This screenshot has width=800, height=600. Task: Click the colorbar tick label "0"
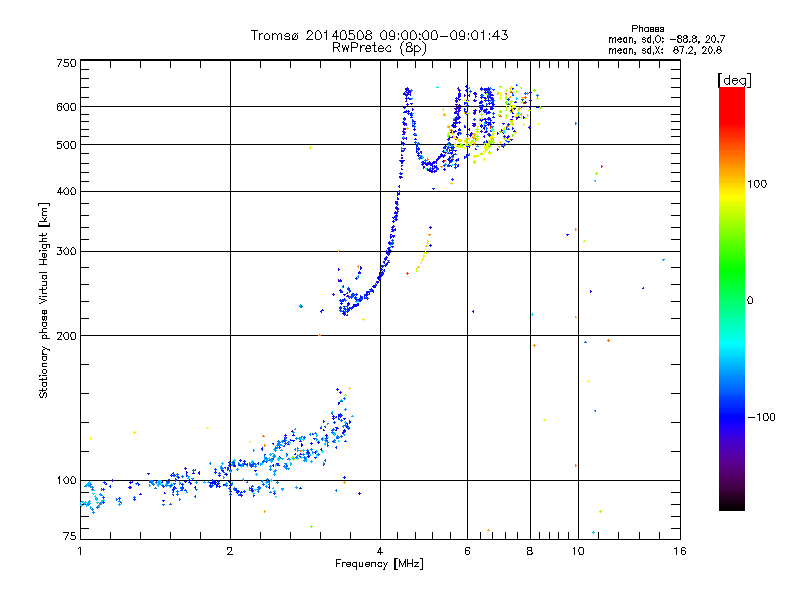[x=750, y=301]
